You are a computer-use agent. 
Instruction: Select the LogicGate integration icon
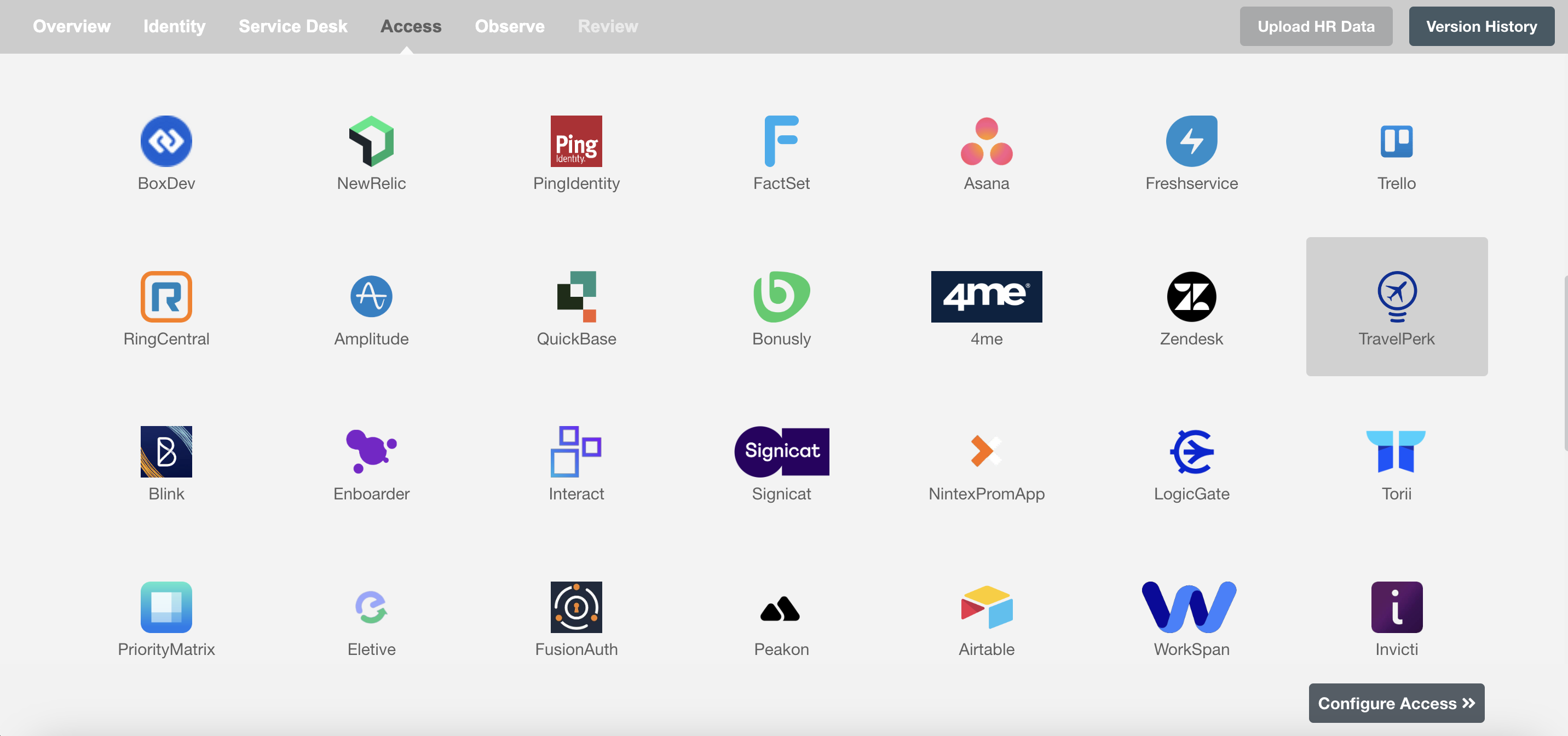click(1192, 451)
